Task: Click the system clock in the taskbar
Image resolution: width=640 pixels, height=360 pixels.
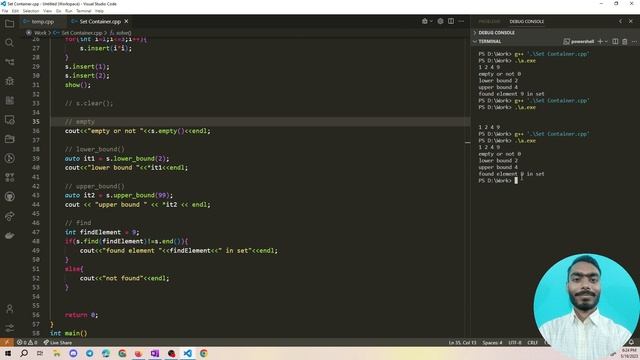Action: (x=629, y=353)
